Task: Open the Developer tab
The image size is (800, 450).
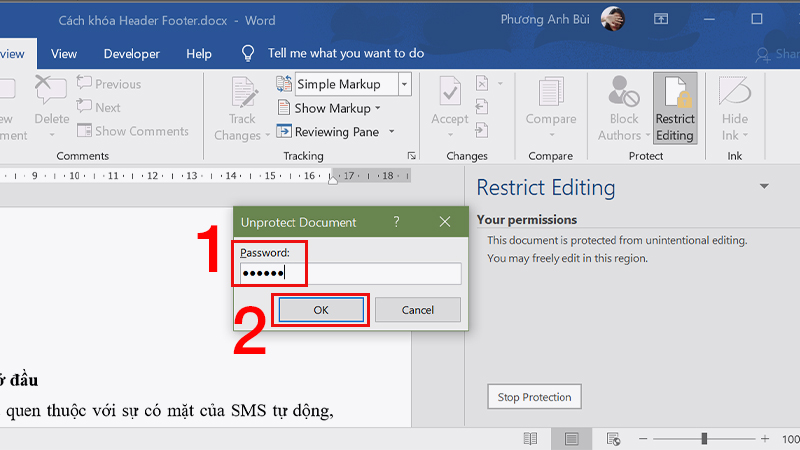Action: pyautogui.click(x=132, y=54)
